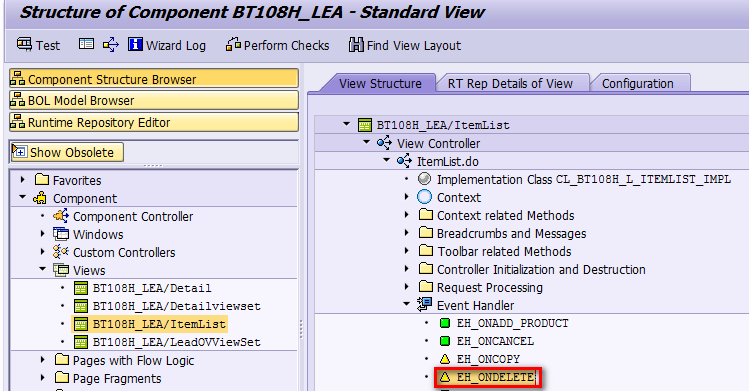
Task: Select view BT108H_LEA/Detail
Action: click(x=152, y=288)
